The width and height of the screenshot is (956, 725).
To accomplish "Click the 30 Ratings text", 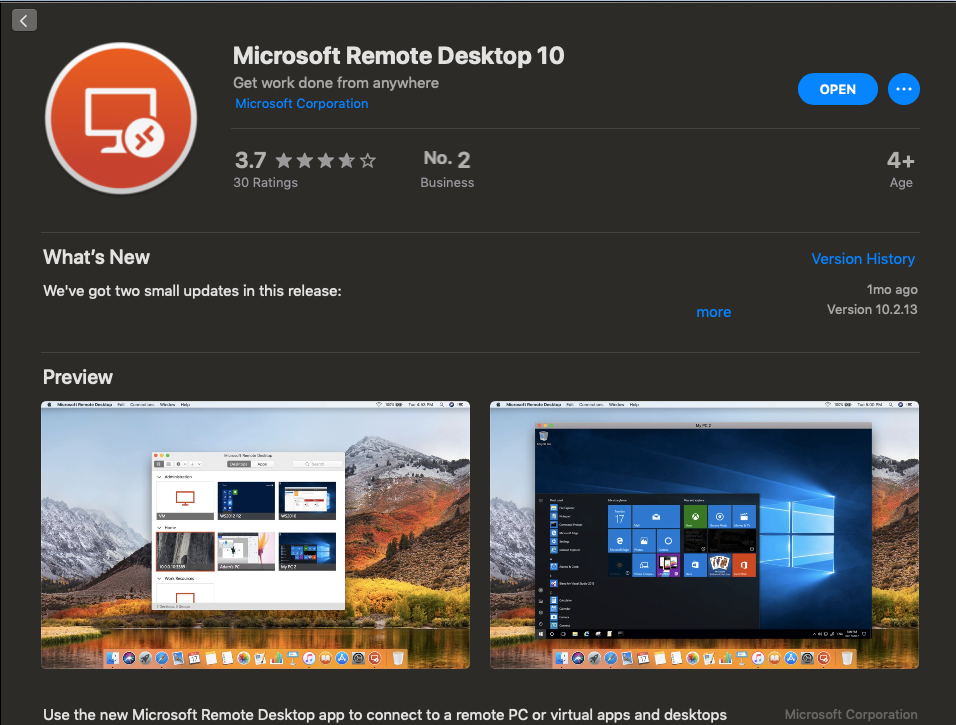I will pos(265,182).
